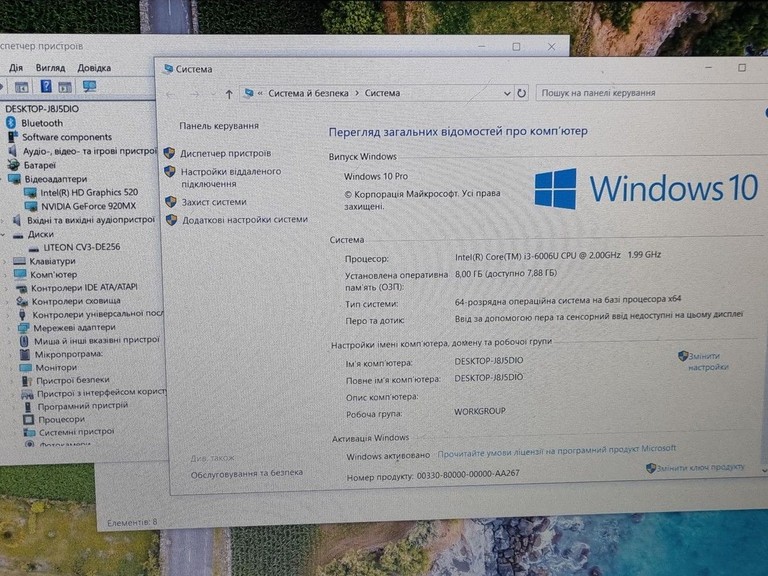
Task: Select Аудіо-, відео- та ігрові пристрої category
Action: point(89,151)
